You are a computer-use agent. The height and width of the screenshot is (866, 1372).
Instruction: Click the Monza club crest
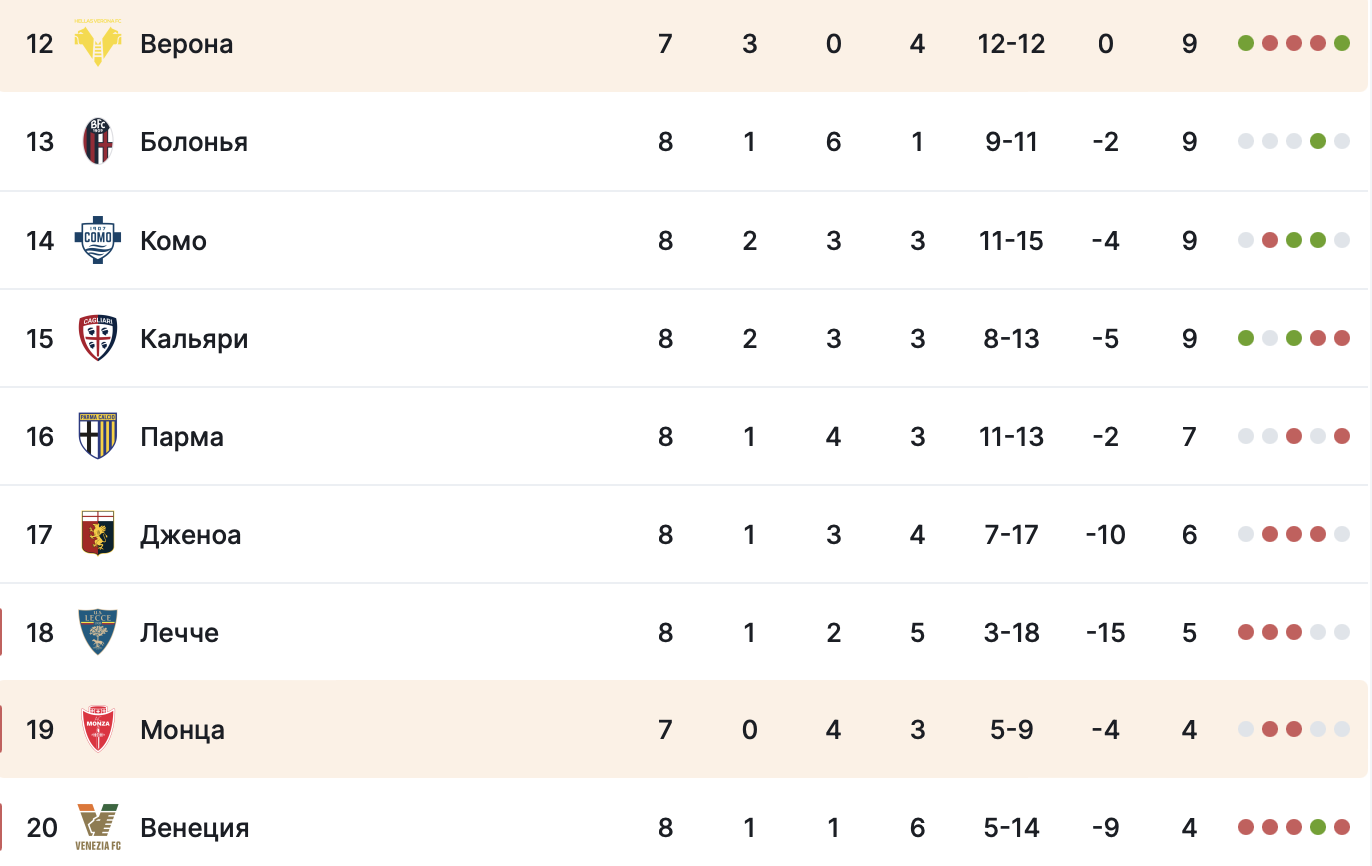point(98,730)
